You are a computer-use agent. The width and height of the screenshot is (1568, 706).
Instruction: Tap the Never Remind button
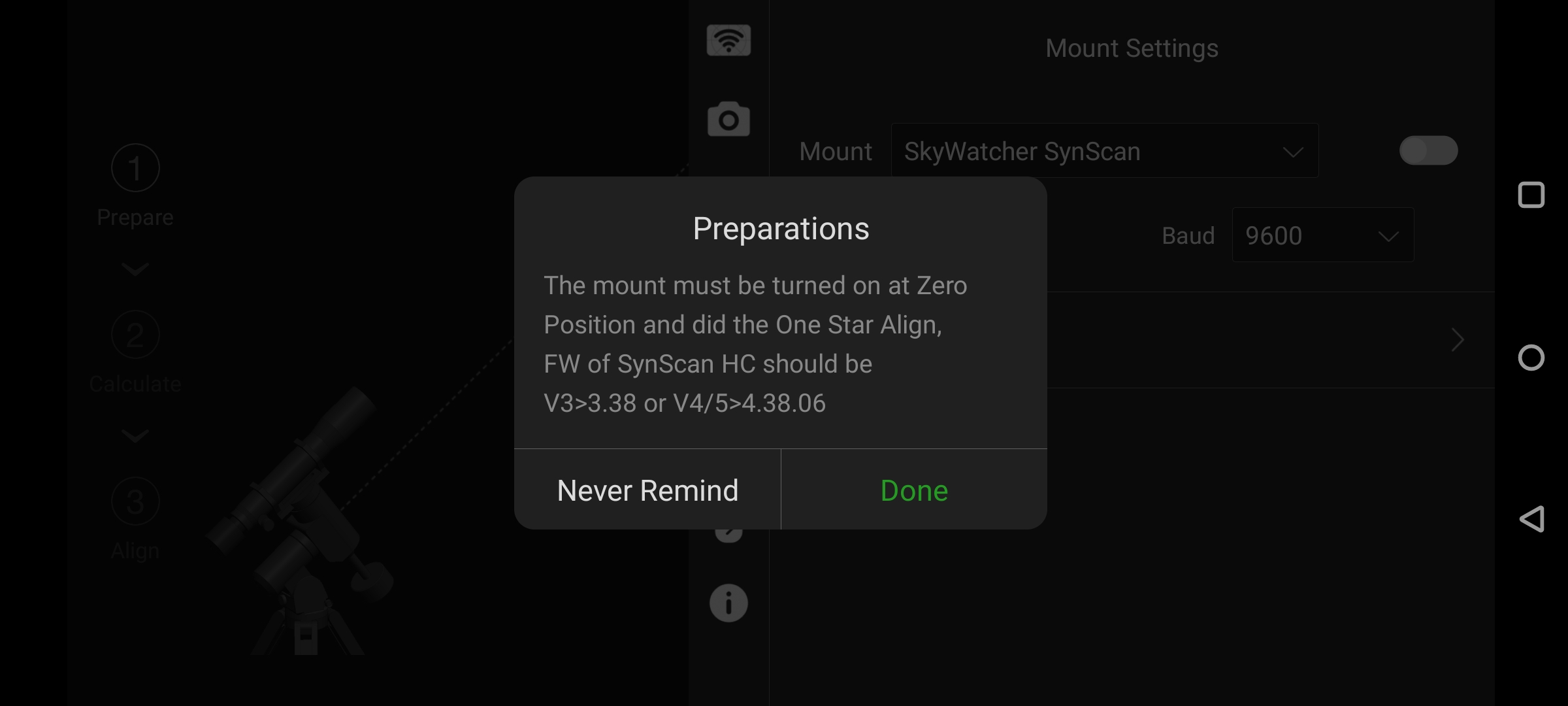point(647,490)
